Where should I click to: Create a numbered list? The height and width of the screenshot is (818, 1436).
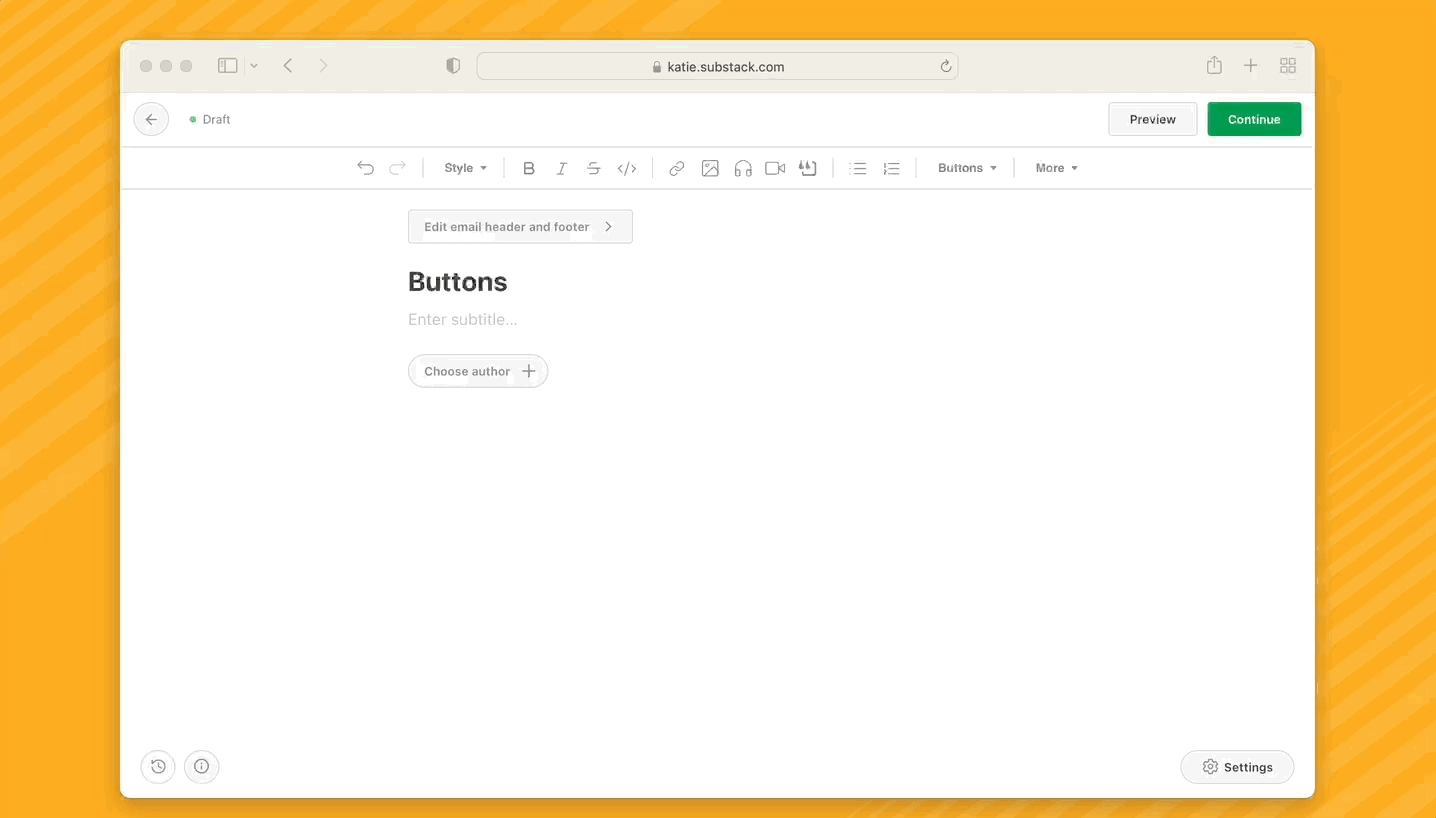tap(891, 168)
